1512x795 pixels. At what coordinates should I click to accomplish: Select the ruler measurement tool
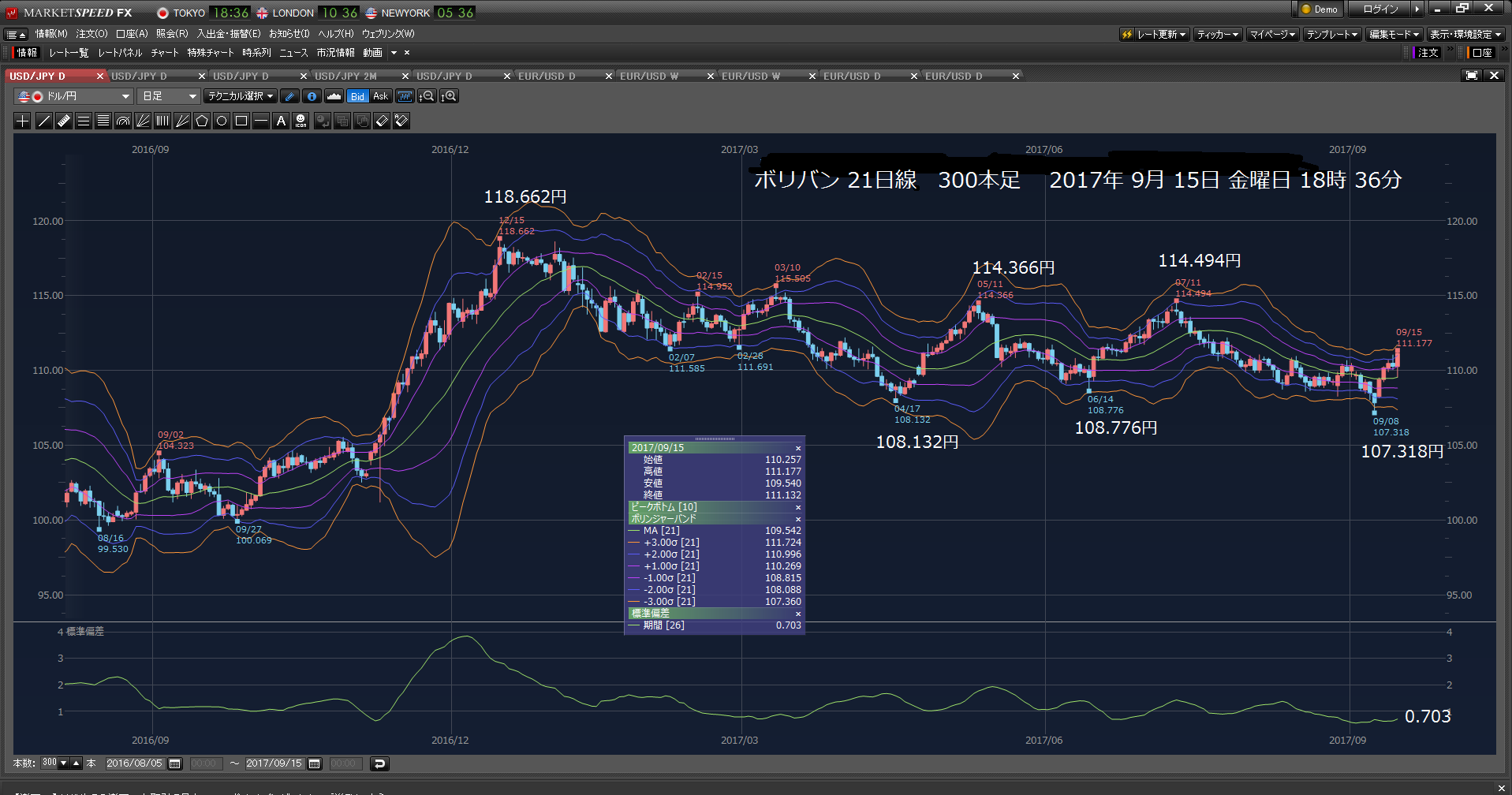(64, 121)
